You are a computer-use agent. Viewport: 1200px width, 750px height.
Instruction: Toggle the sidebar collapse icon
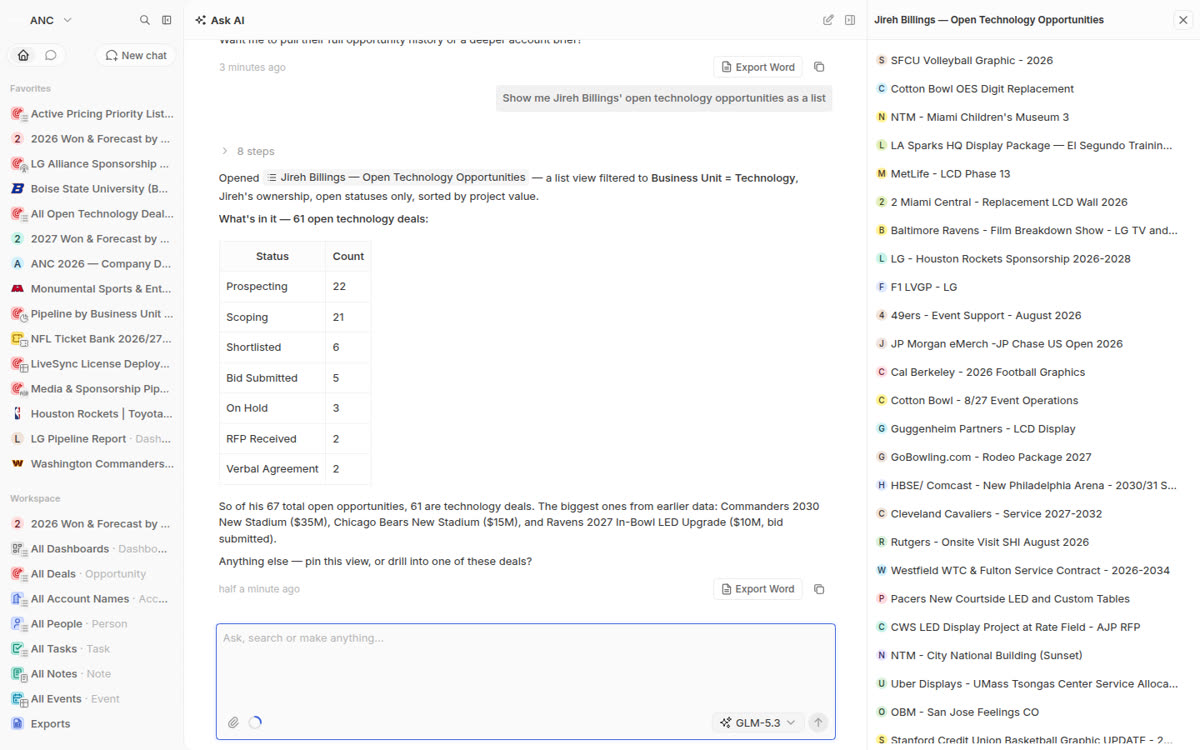[167, 20]
